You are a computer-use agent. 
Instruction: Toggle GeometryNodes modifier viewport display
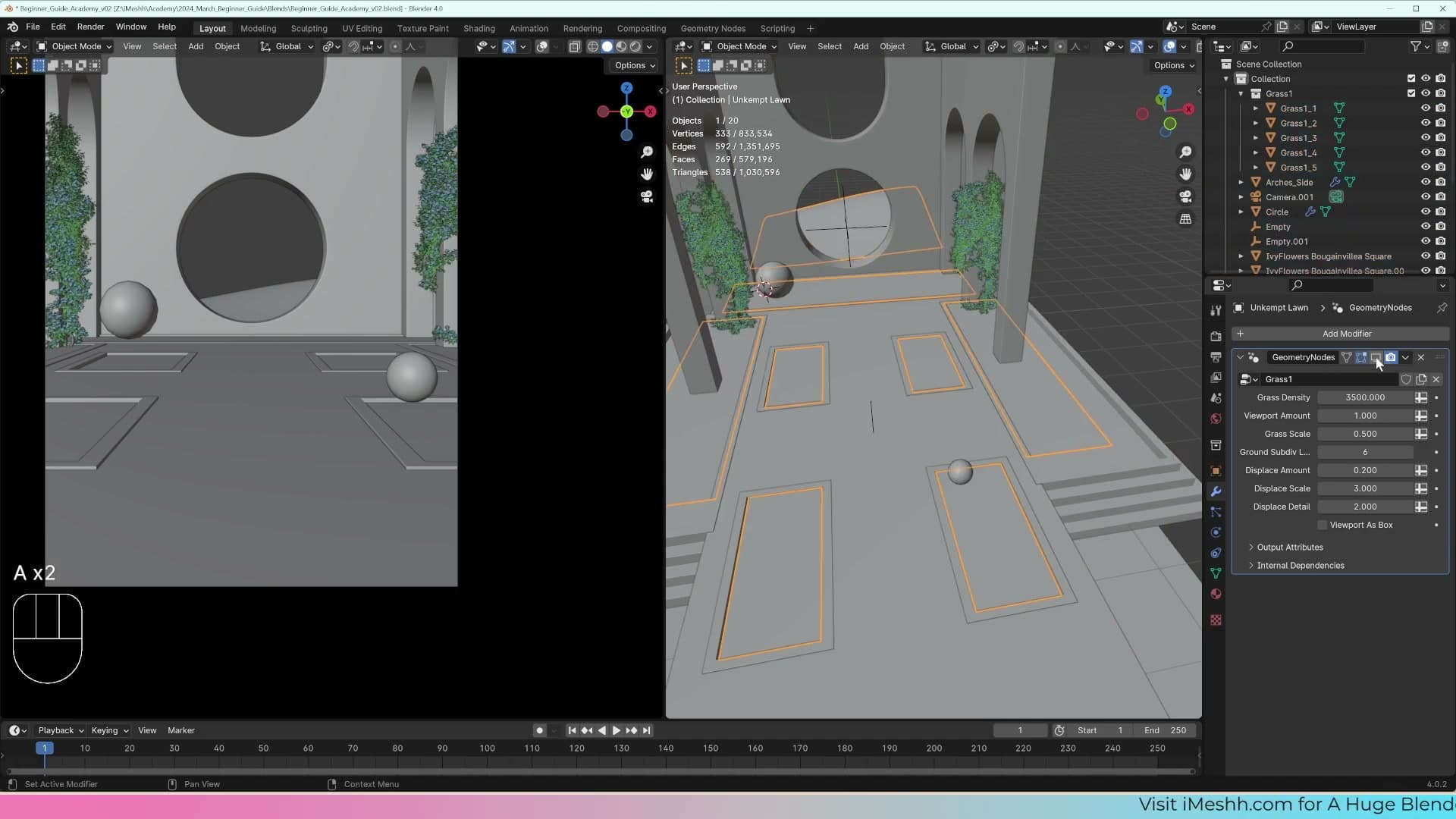pos(1376,357)
